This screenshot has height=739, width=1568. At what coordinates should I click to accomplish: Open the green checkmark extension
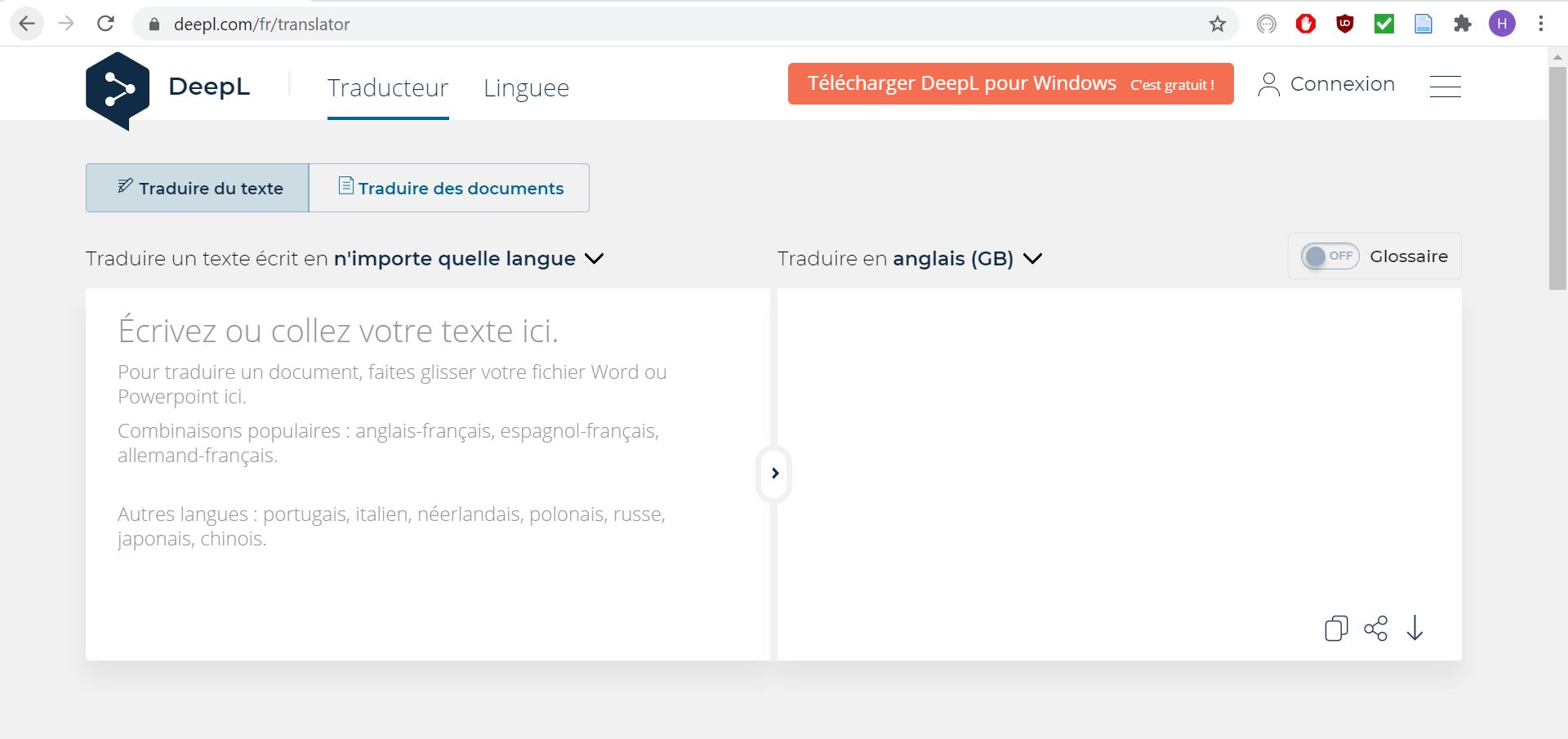(x=1384, y=24)
